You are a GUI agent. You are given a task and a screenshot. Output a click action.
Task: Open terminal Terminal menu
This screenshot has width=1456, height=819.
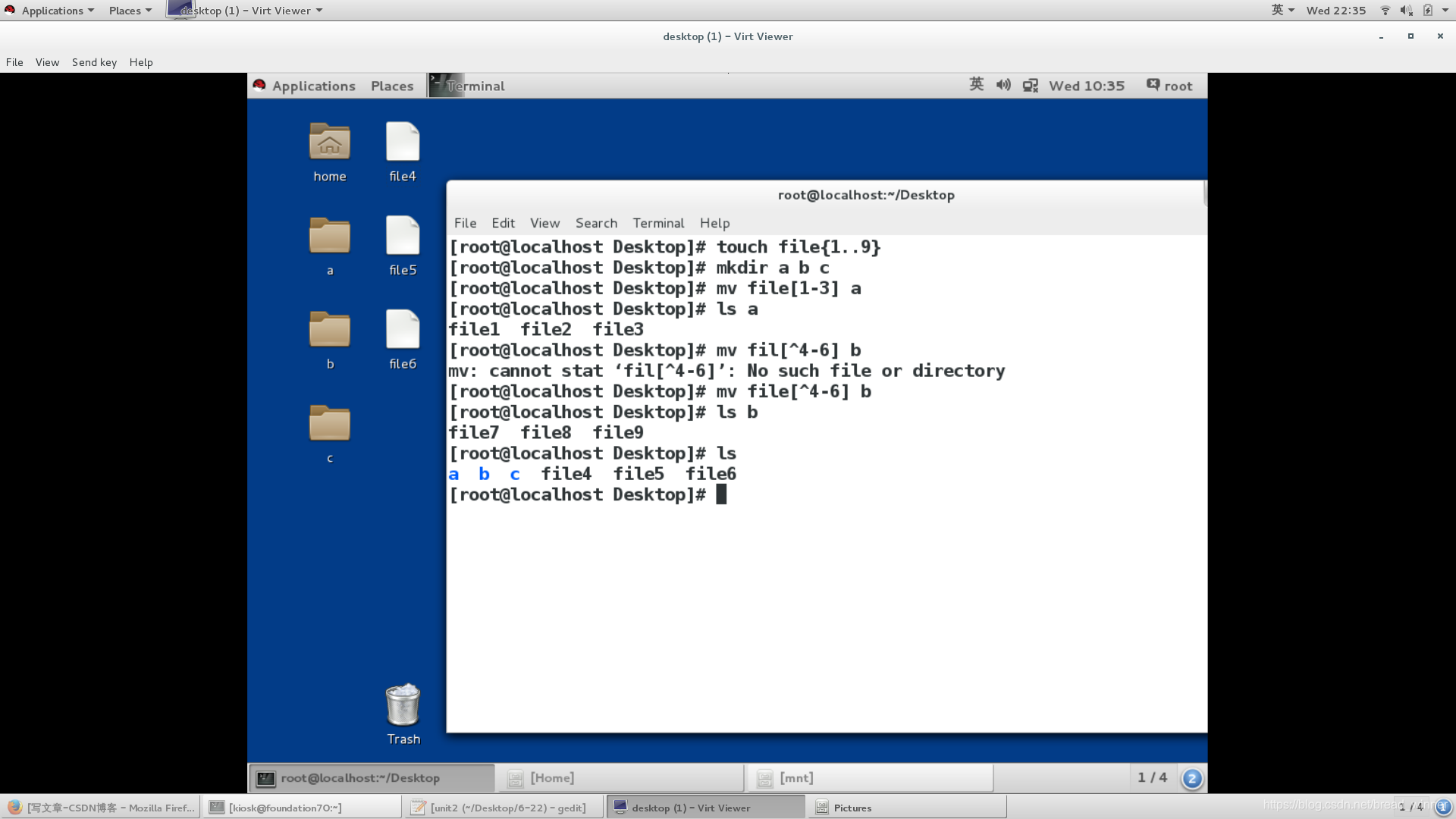point(658,223)
